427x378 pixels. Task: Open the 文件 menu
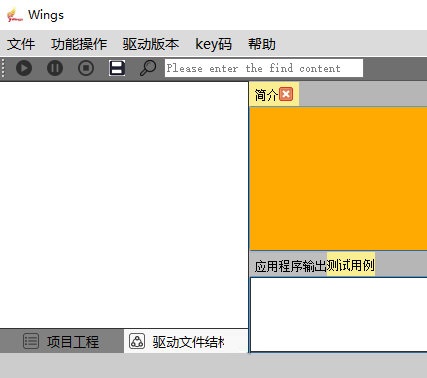21,44
